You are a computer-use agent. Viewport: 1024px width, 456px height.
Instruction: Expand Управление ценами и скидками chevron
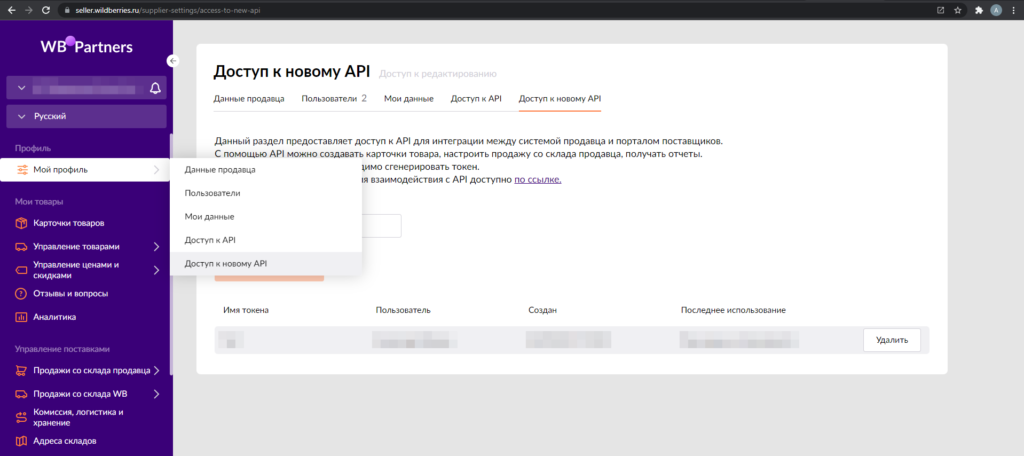[x=156, y=270]
